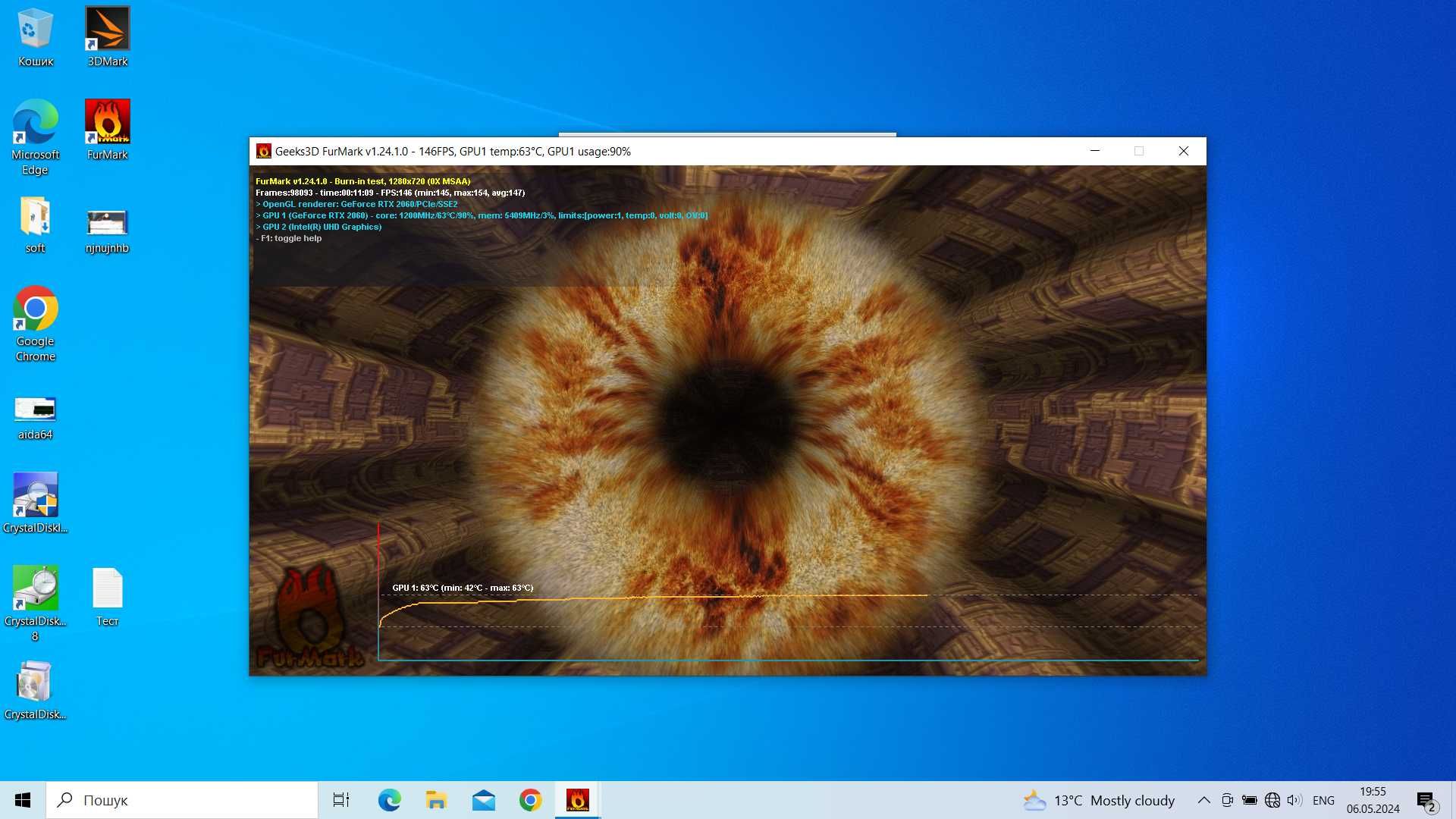Open CrystalDiskInfo desktop shortcut
1456x819 pixels.
click(x=35, y=504)
